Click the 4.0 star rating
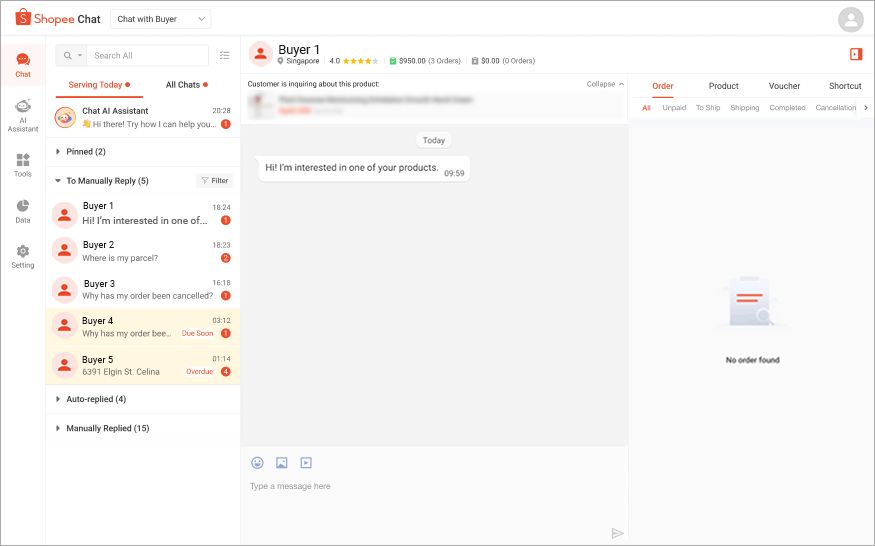The image size is (875, 546). tap(354, 61)
